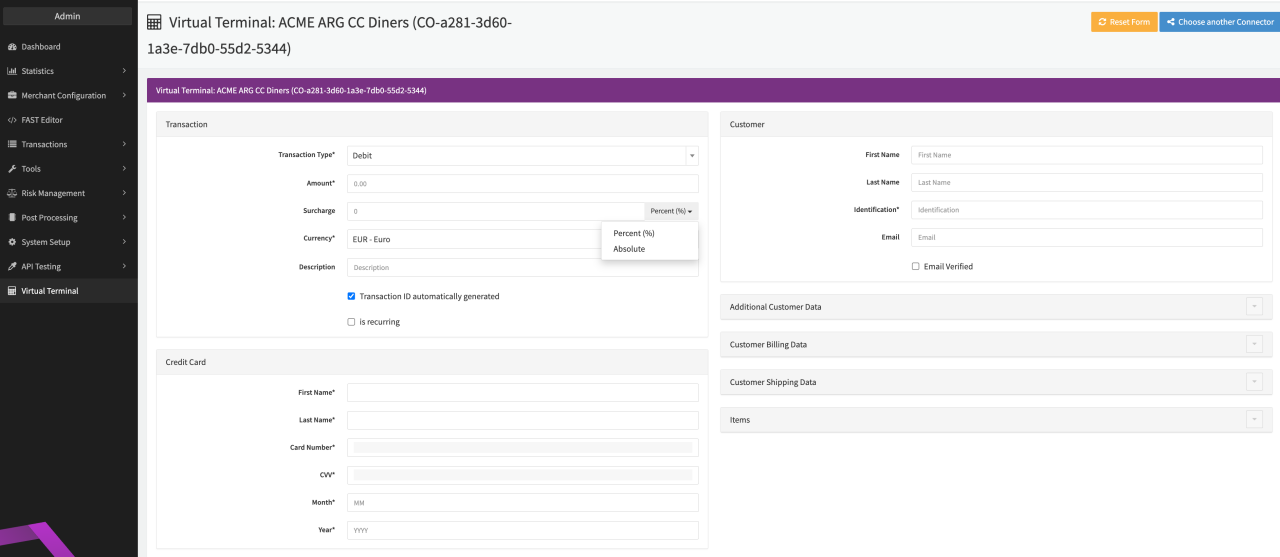Open the Transaction Type dropdown
The image size is (1280, 557).
click(522, 156)
